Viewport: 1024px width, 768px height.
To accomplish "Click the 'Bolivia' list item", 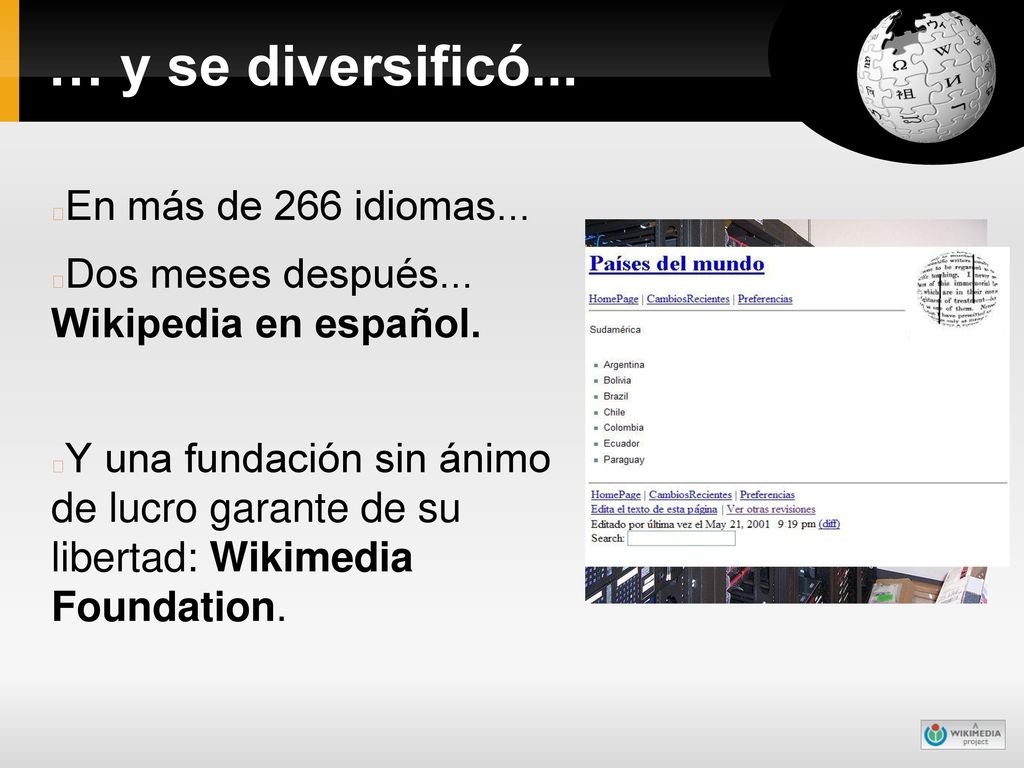I will (617, 380).
